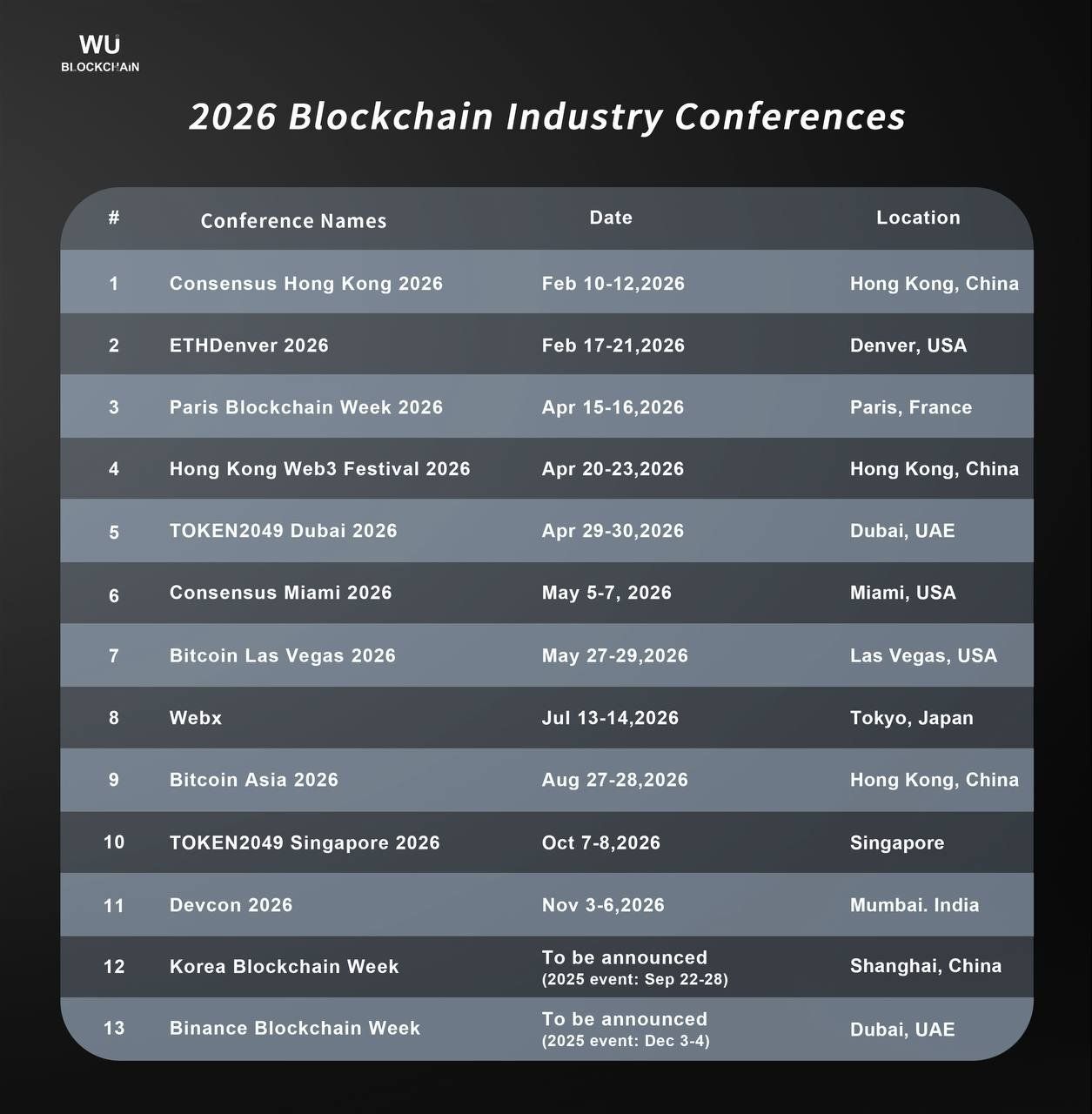
Task: Click Binance Blockchain Week's To be announced
Action: click(624, 1019)
